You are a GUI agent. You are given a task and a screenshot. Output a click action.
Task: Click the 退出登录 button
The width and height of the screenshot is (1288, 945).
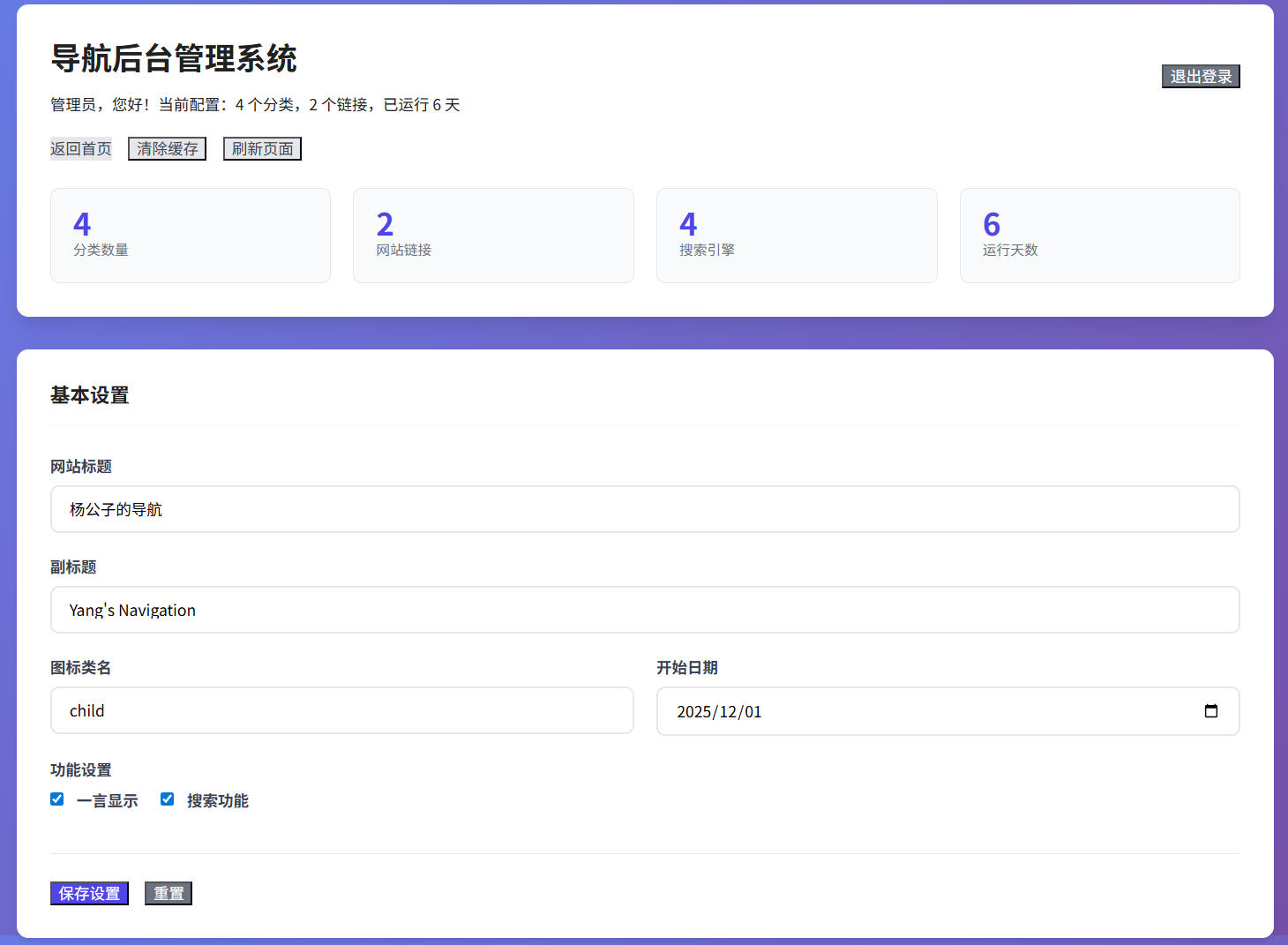1200,77
